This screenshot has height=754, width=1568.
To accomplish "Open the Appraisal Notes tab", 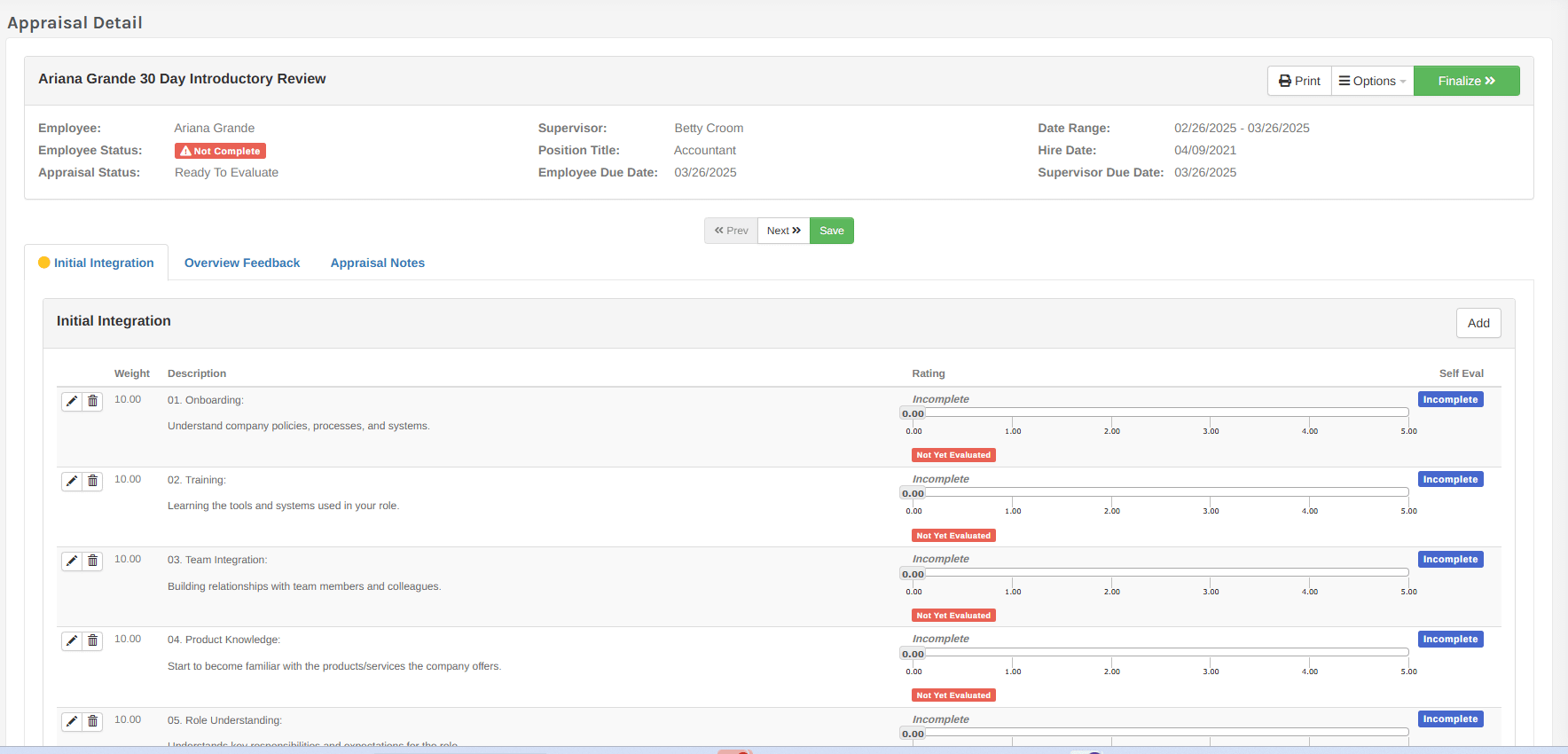I will pos(377,263).
